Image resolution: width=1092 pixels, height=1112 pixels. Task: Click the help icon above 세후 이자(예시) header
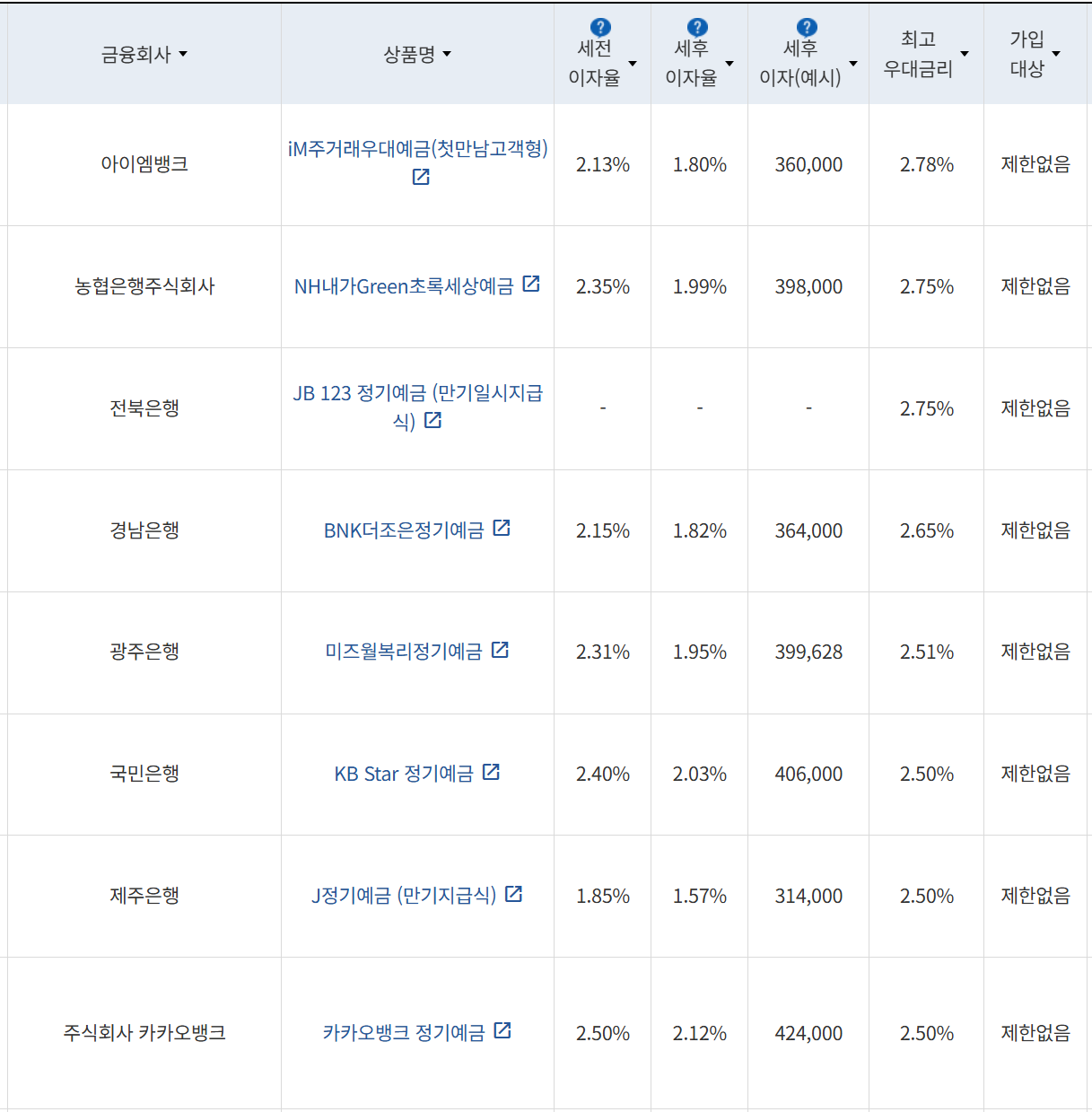(x=801, y=25)
